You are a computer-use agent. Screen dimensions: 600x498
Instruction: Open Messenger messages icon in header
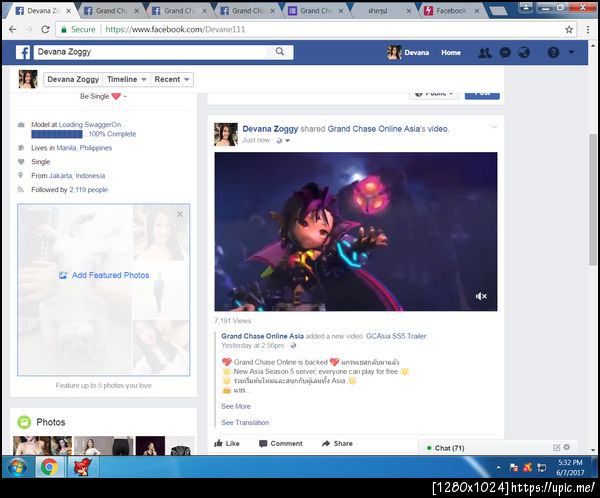pyautogui.click(x=505, y=52)
